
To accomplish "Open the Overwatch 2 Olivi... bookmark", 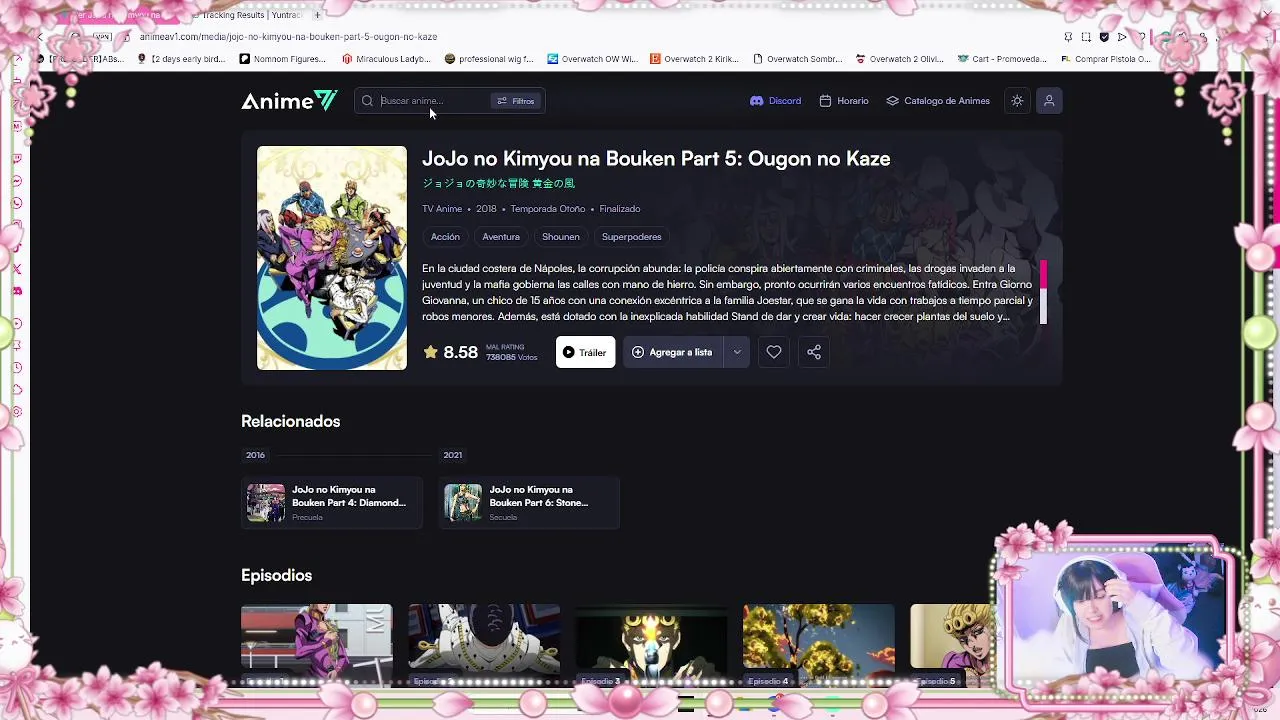I will (x=899, y=59).
